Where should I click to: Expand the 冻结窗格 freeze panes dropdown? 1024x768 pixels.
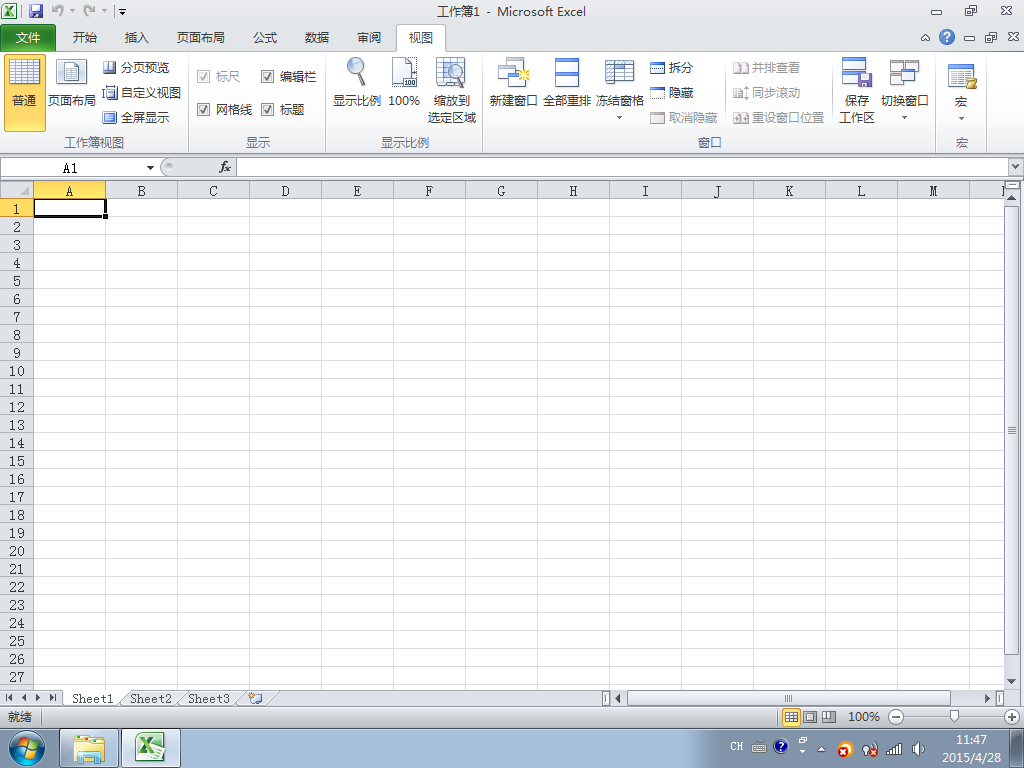coord(619,118)
